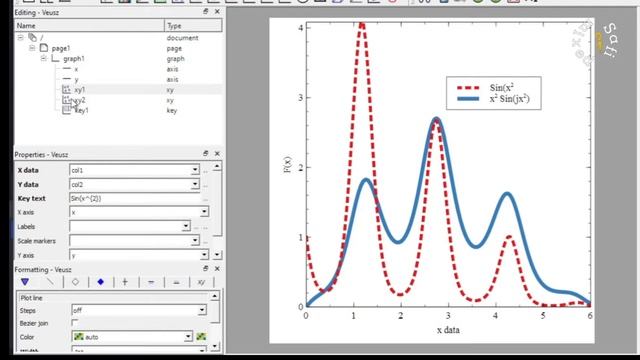Collapse the document root node
640x360 pixels.
(20, 38)
